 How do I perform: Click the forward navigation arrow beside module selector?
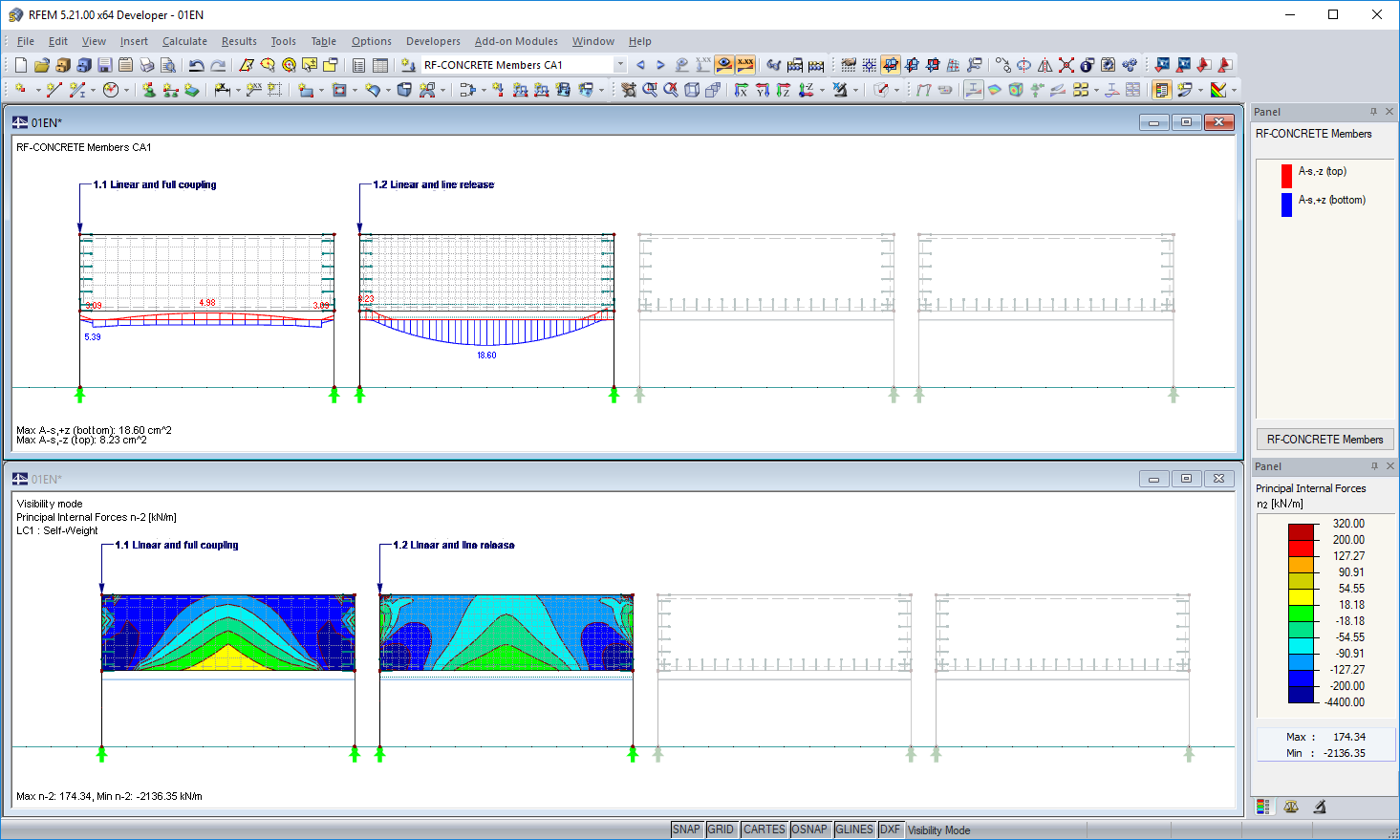[659, 65]
